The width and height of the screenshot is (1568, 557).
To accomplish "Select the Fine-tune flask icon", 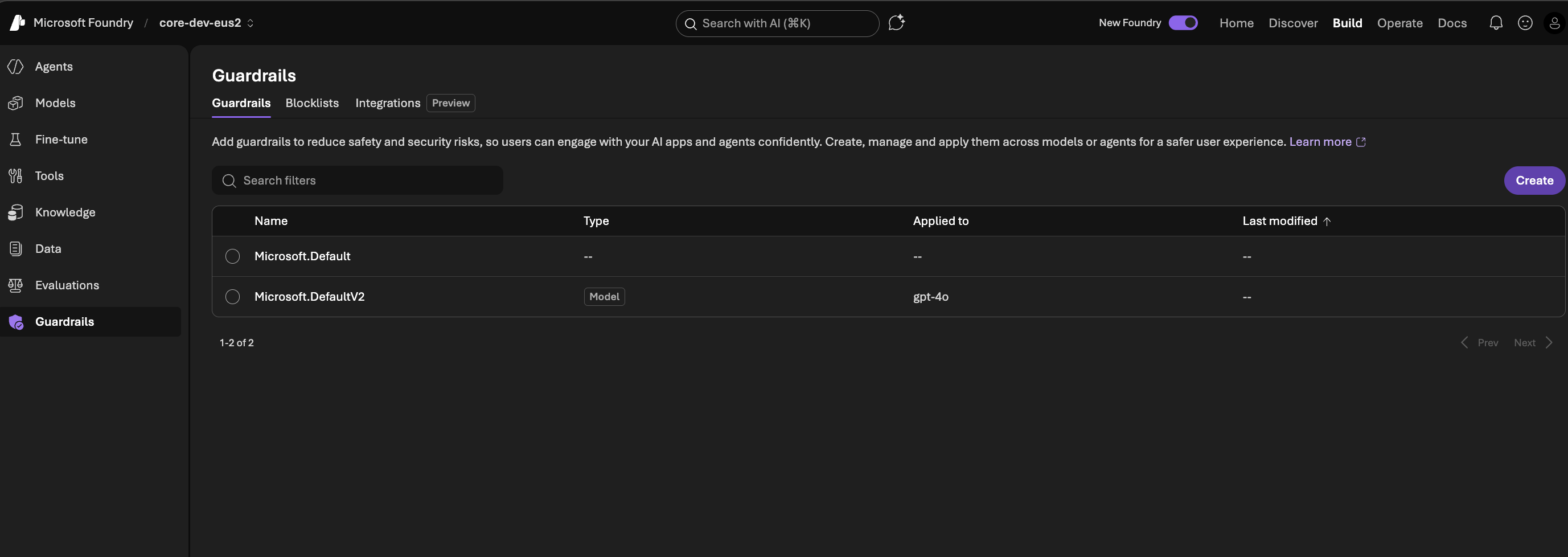I will coord(16,140).
